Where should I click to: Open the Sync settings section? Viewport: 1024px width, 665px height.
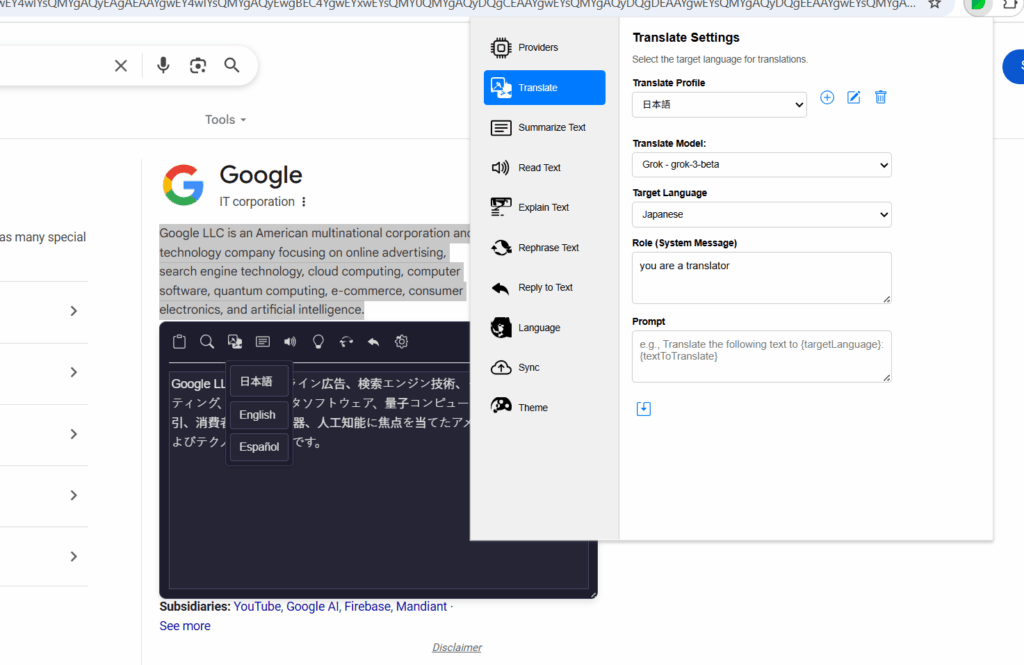pos(544,368)
